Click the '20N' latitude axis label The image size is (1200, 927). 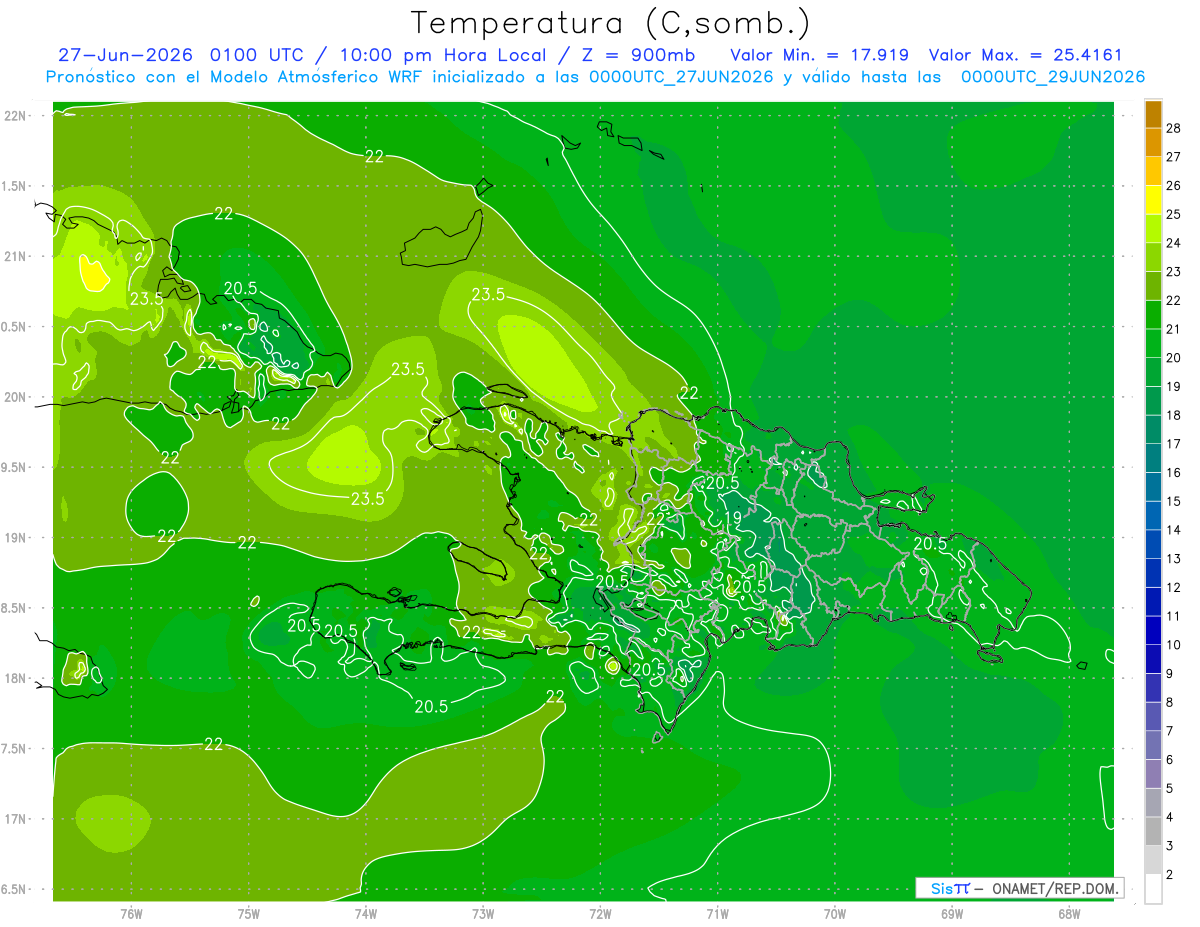[17, 397]
